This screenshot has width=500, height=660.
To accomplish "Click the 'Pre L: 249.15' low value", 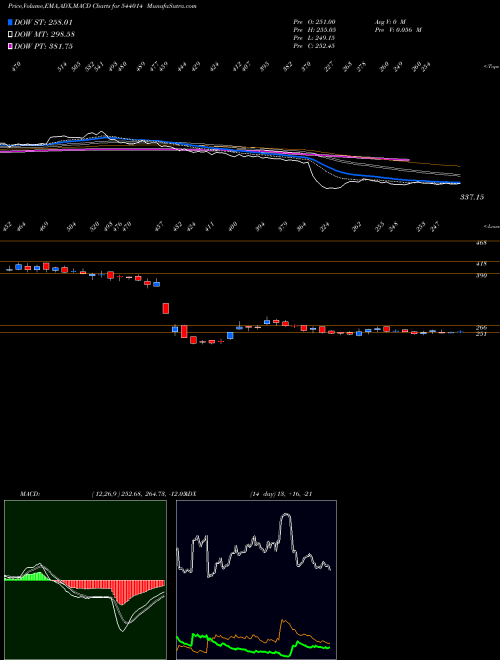I will click(x=314, y=38).
